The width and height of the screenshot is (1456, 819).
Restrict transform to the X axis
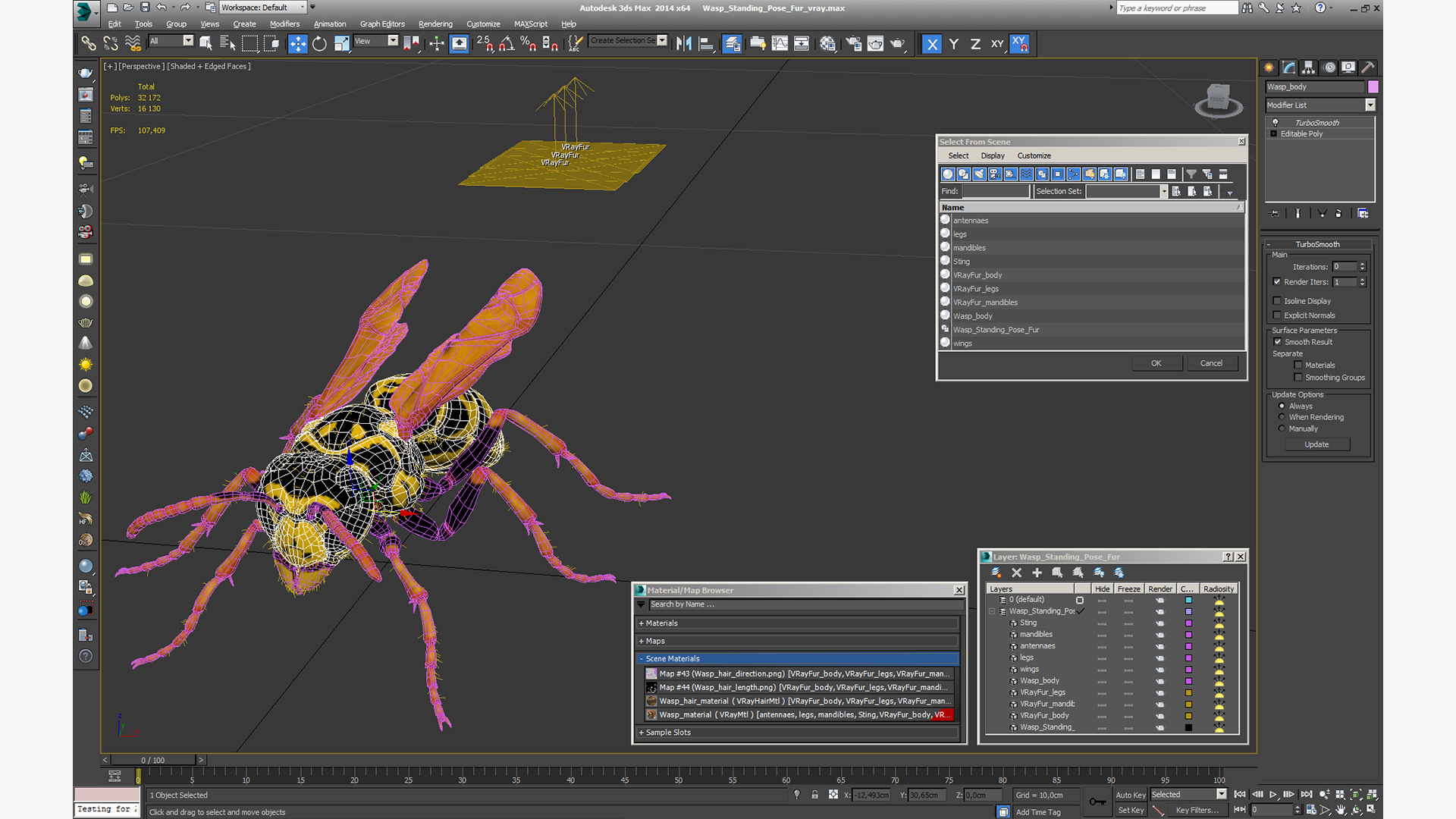coord(932,44)
